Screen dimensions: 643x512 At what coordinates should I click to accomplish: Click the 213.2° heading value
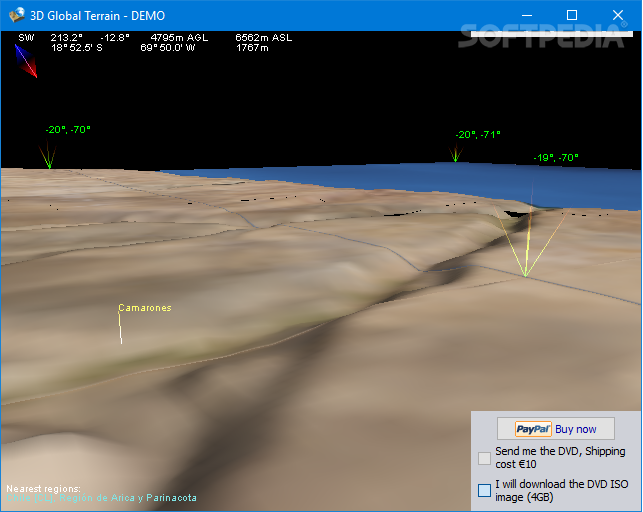tap(66, 38)
